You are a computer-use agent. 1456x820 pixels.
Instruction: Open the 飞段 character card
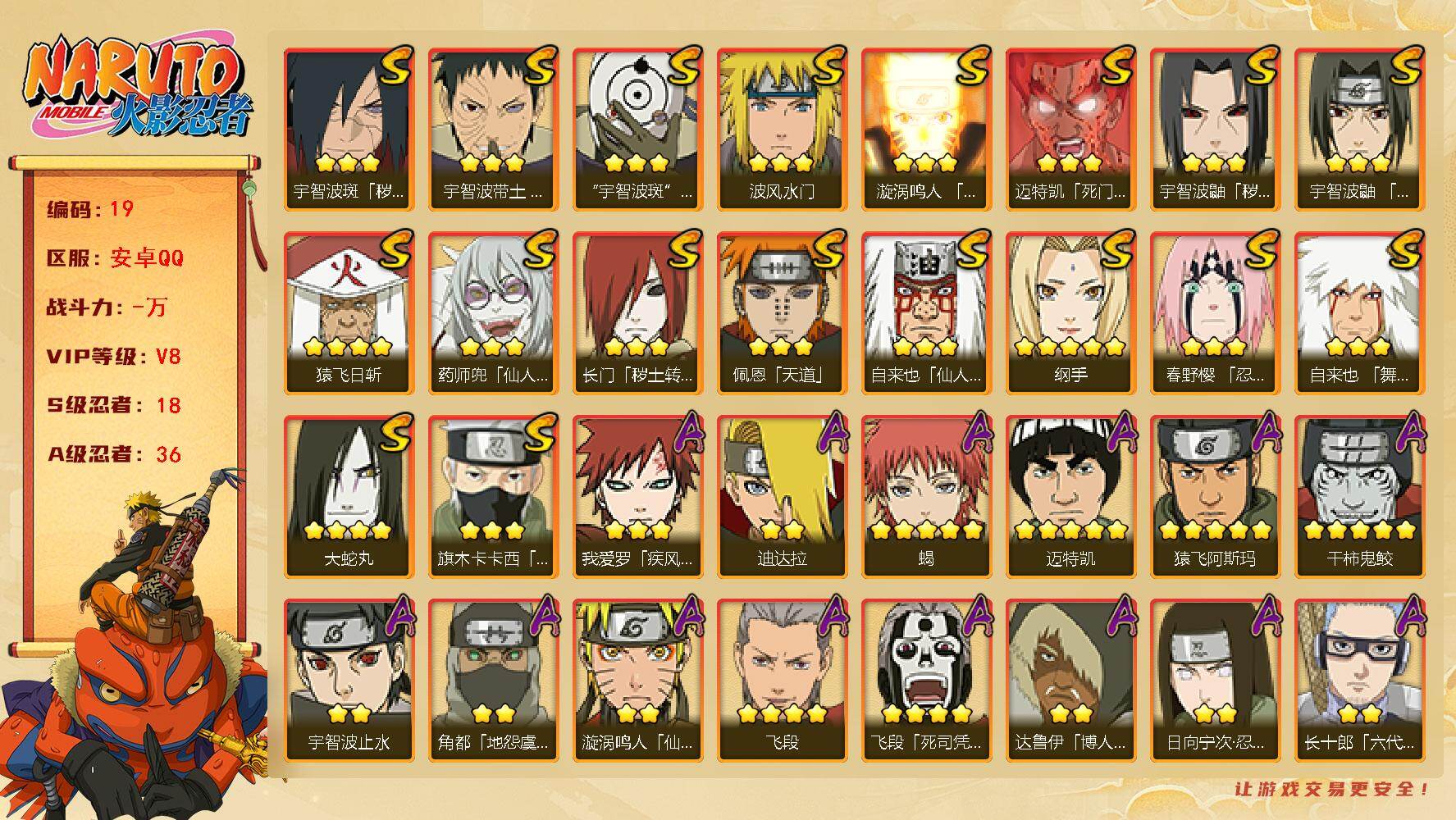(x=781, y=681)
